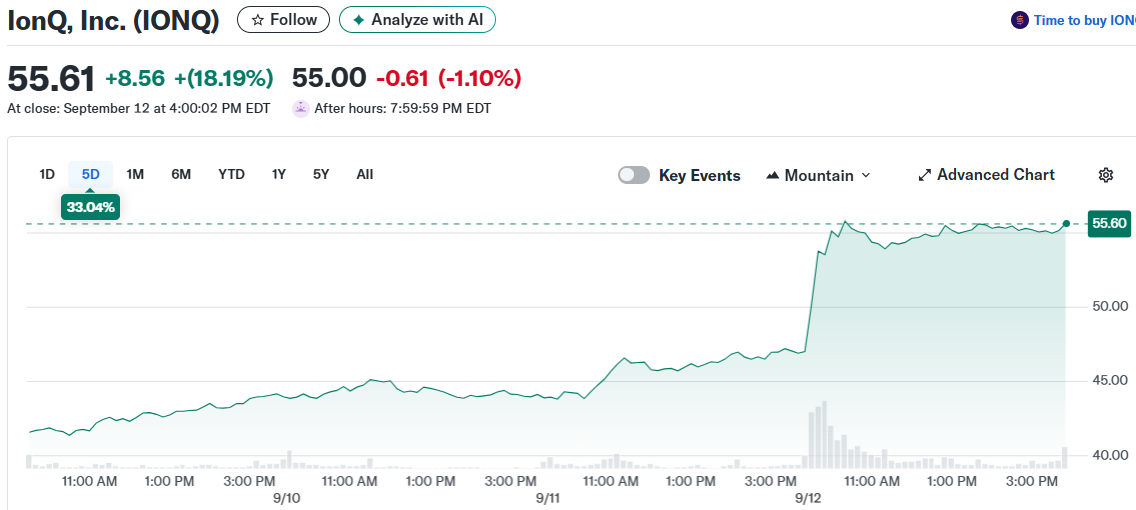
Task: Select the 1D range tab
Action: pyautogui.click(x=47, y=175)
